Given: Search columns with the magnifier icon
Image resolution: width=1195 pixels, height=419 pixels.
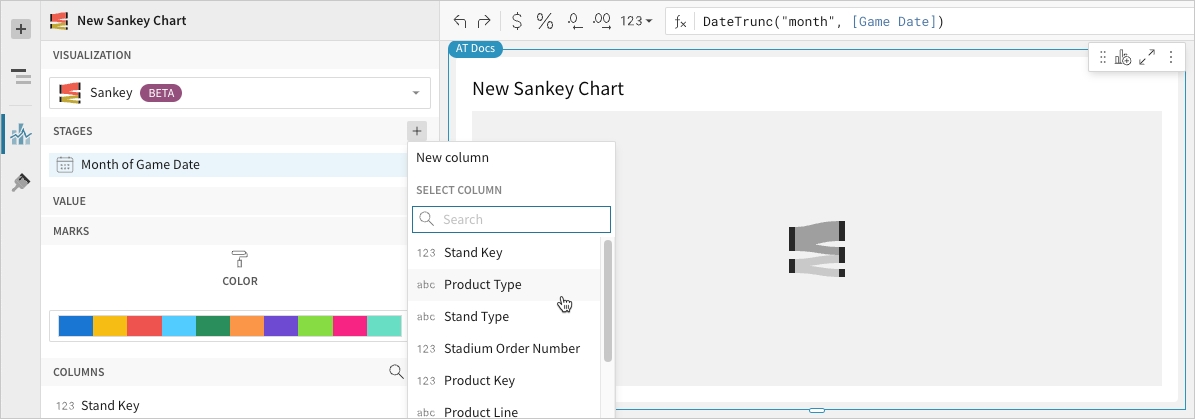Looking at the screenshot, I should (396, 372).
